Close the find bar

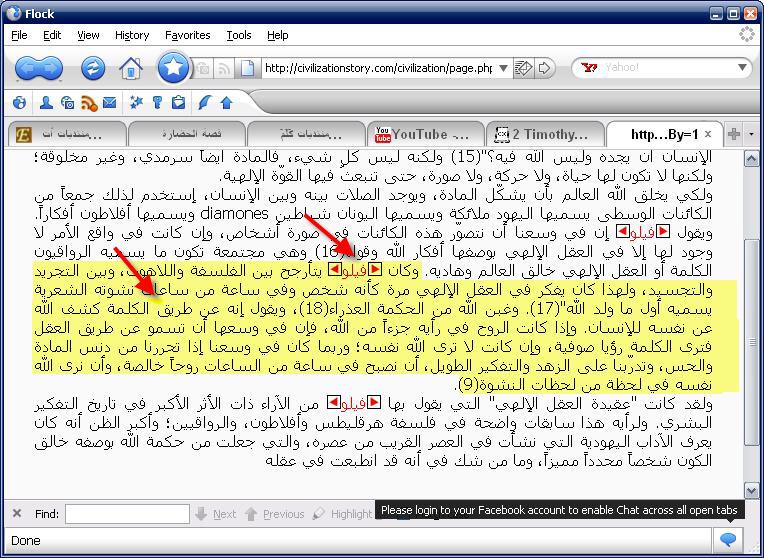(17, 514)
